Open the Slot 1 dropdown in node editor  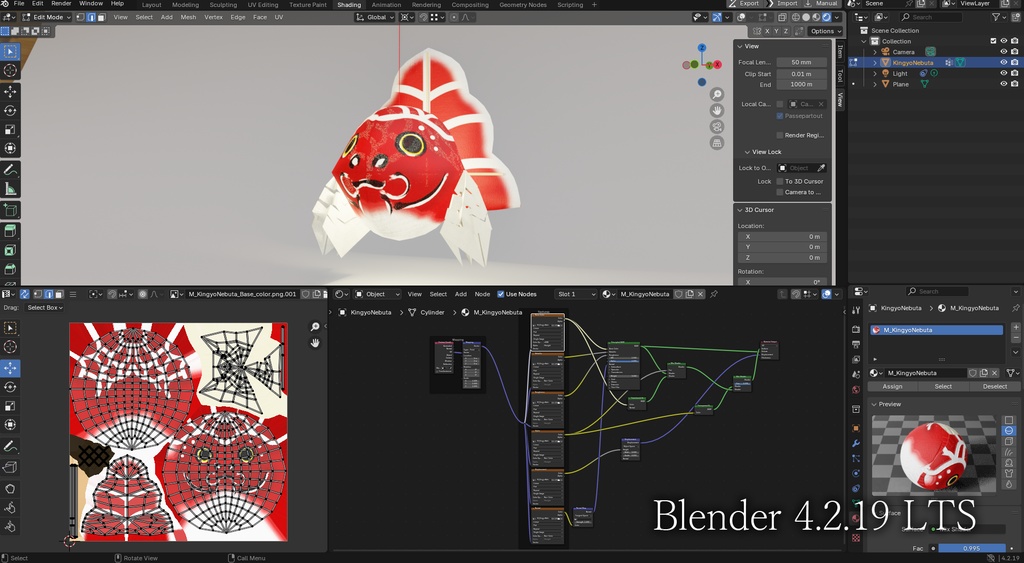[x=576, y=294]
